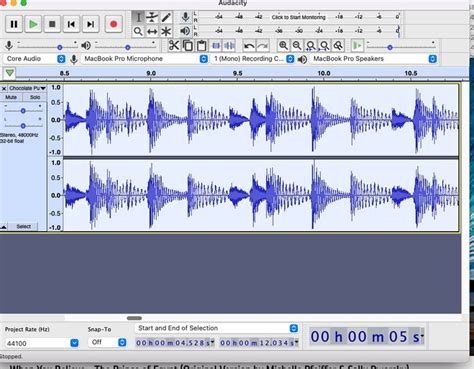Stop playback with the Stop button

tap(52, 24)
